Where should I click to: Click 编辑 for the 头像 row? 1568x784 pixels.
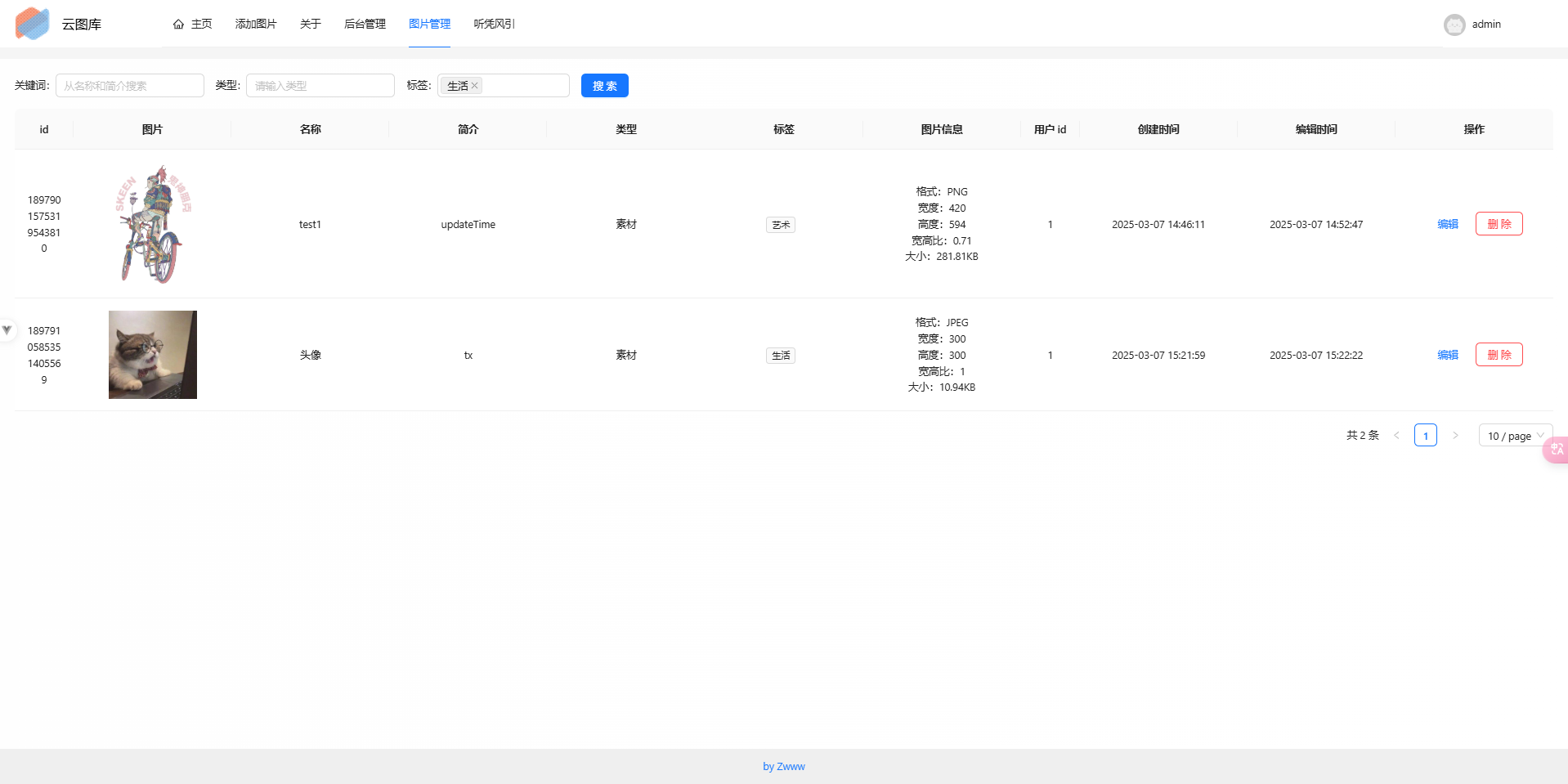(1448, 355)
